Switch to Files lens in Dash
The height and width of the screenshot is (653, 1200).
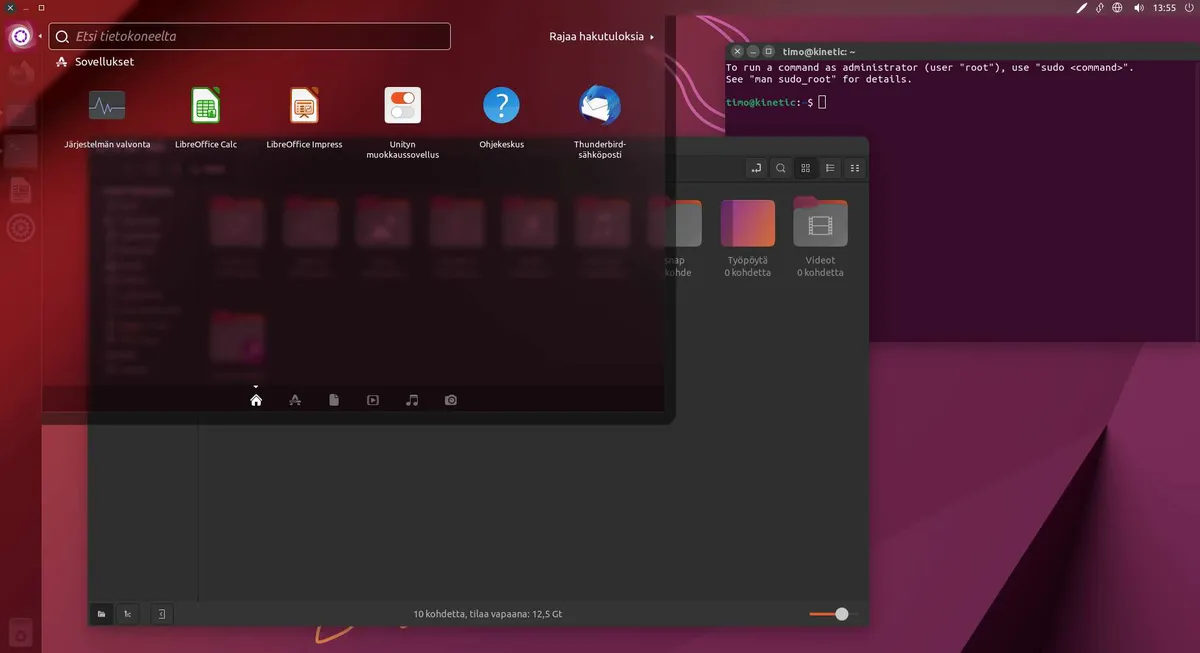[x=334, y=400]
